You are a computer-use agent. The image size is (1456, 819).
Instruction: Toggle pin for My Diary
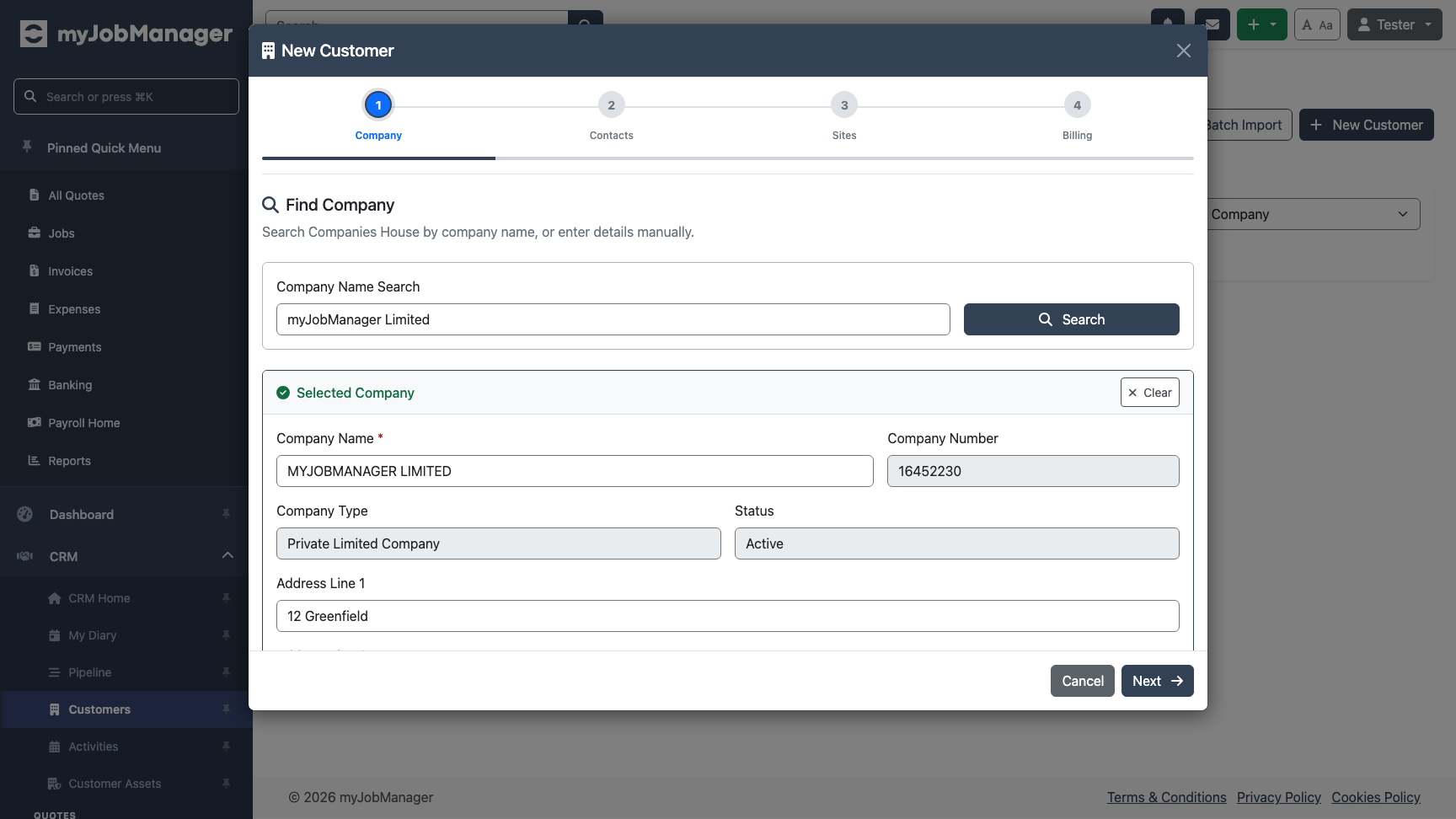[226, 635]
